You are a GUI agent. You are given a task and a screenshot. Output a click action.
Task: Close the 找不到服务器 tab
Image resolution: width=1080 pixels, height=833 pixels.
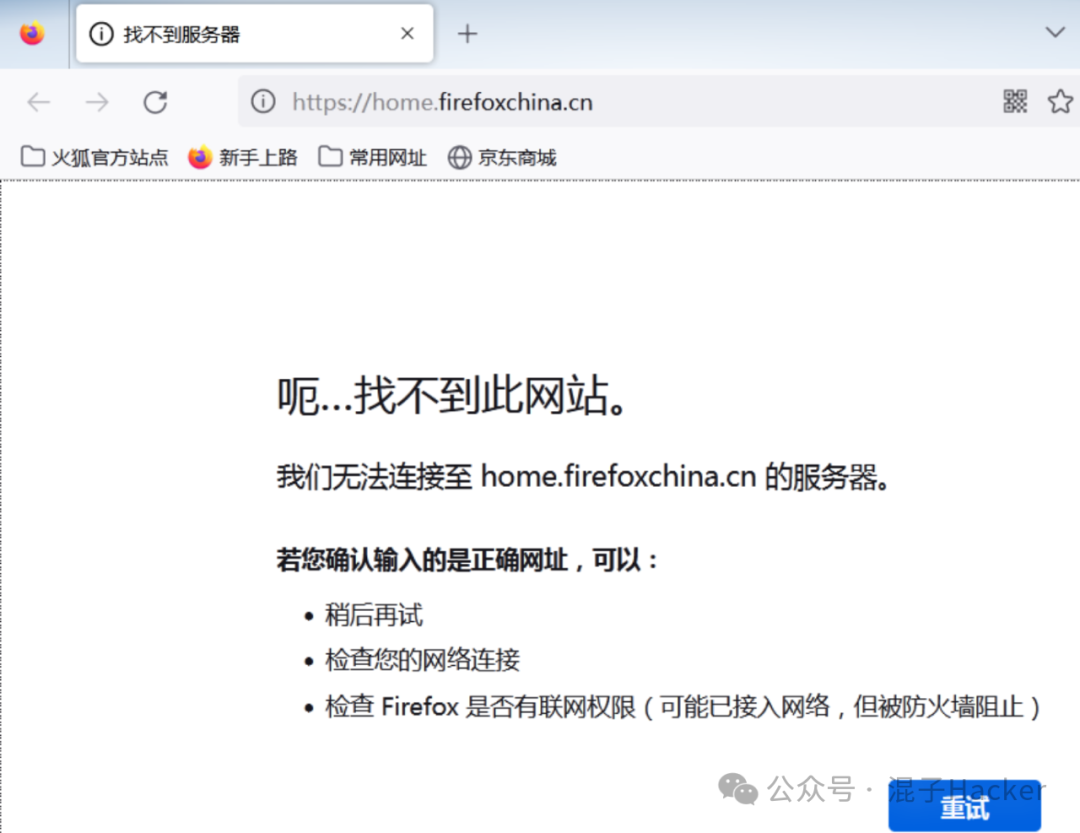point(407,33)
